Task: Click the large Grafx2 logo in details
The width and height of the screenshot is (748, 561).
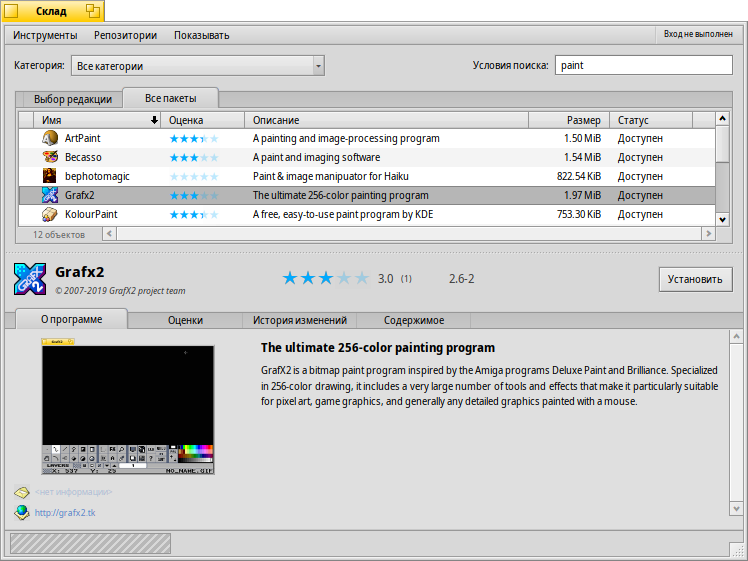Action: tap(29, 278)
